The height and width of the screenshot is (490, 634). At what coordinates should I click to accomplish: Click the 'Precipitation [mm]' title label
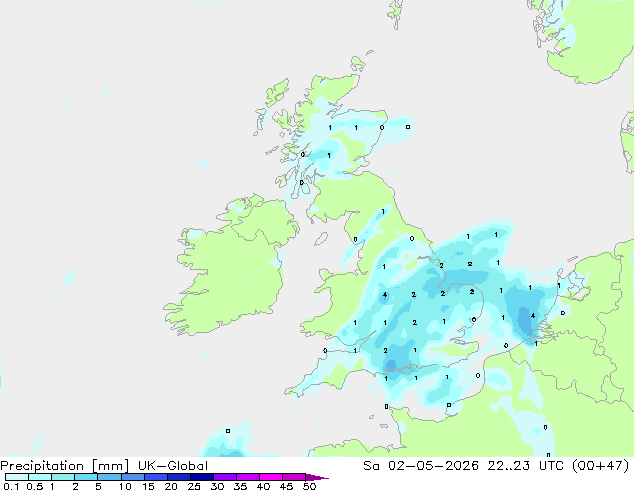[65, 466]
